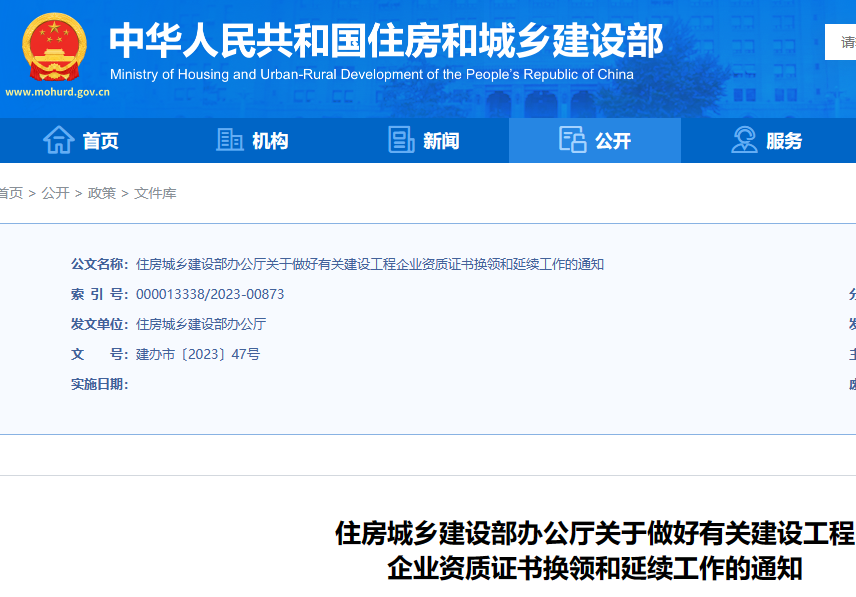Click 公开 in the breadcrumb trail
The height and width of the screenshot is (597, 856).
click(x=55, y=193)
